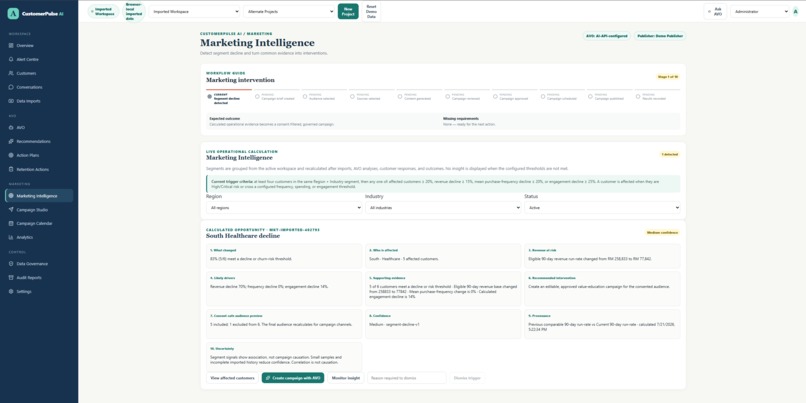Click Create campaign with AVO button
Viewport: 806px width, 403px height.
coord(293,378)
